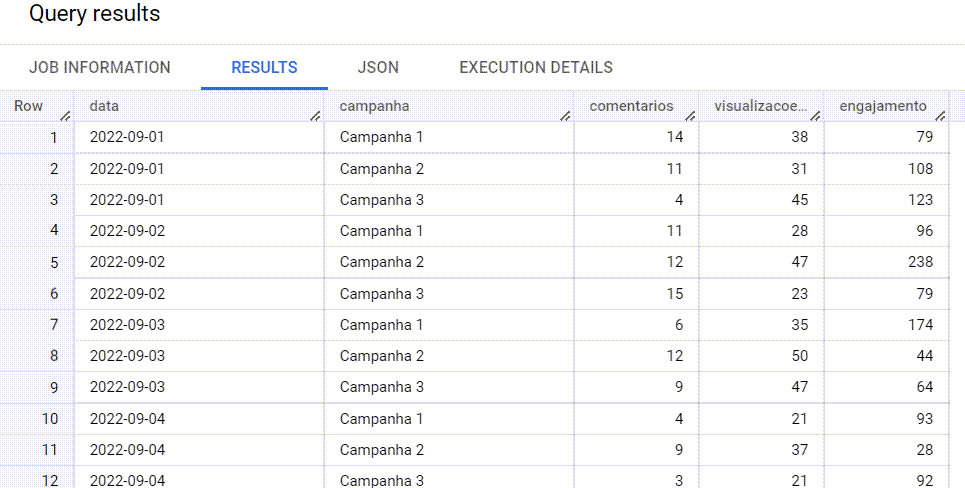965x488 pixels.
Task: Select the engajamento cell showing 238
Action: tap(921, 262)
